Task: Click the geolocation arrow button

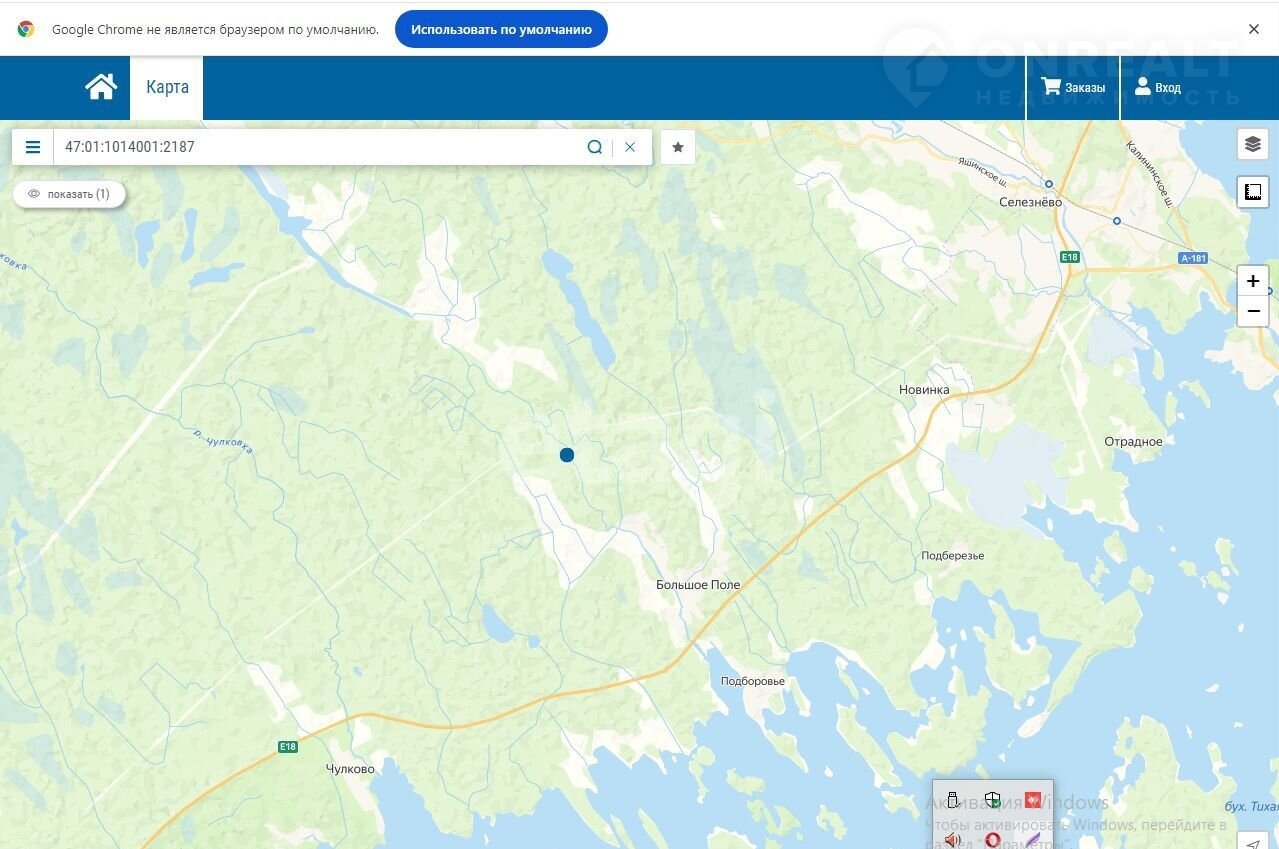Action: pos(1254,842)
